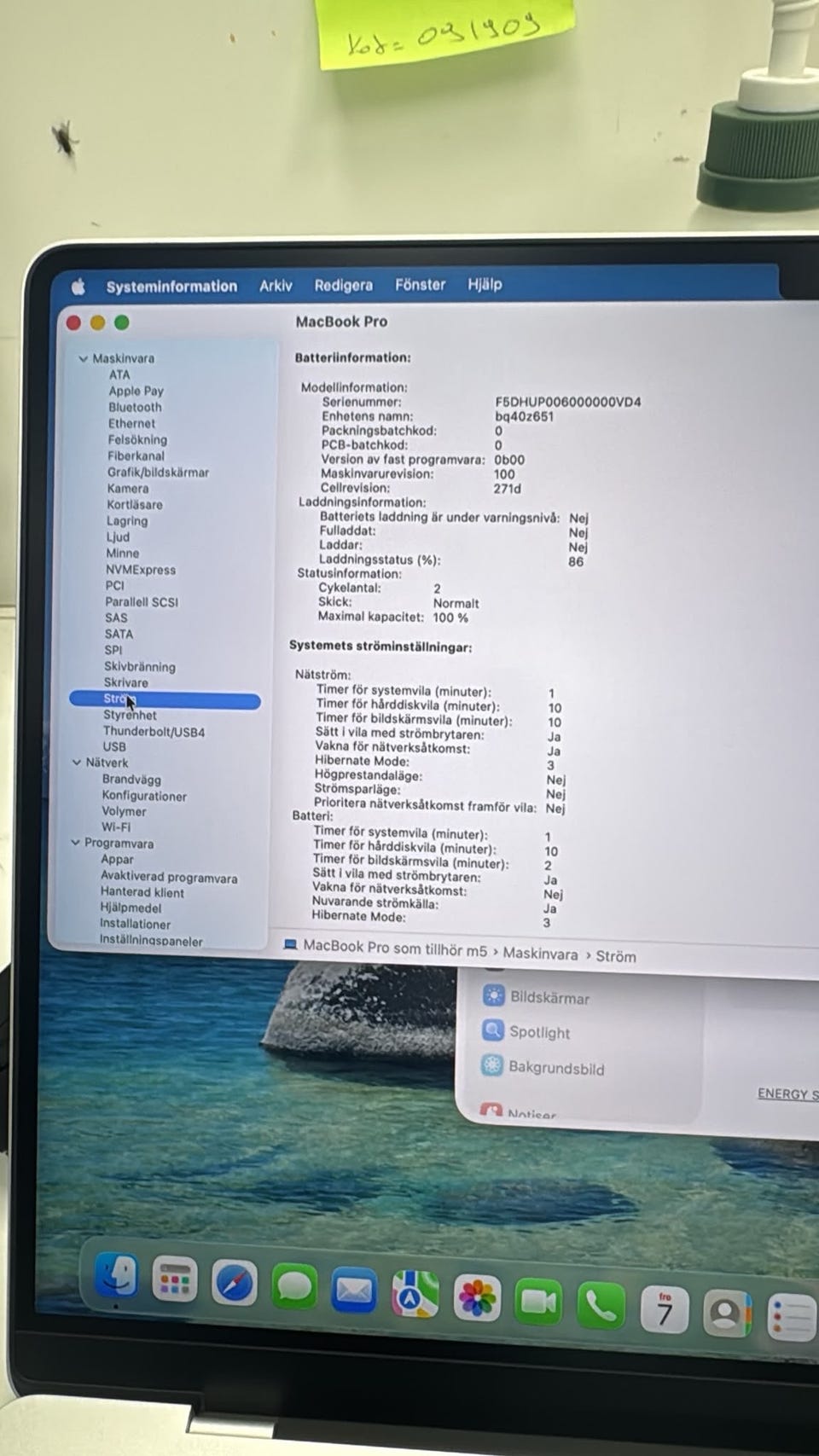Image resolution: width=819 pixels, height=1456 pixels.
Task: Open Launchpad from the Dock
Action: coord(174,1279)
